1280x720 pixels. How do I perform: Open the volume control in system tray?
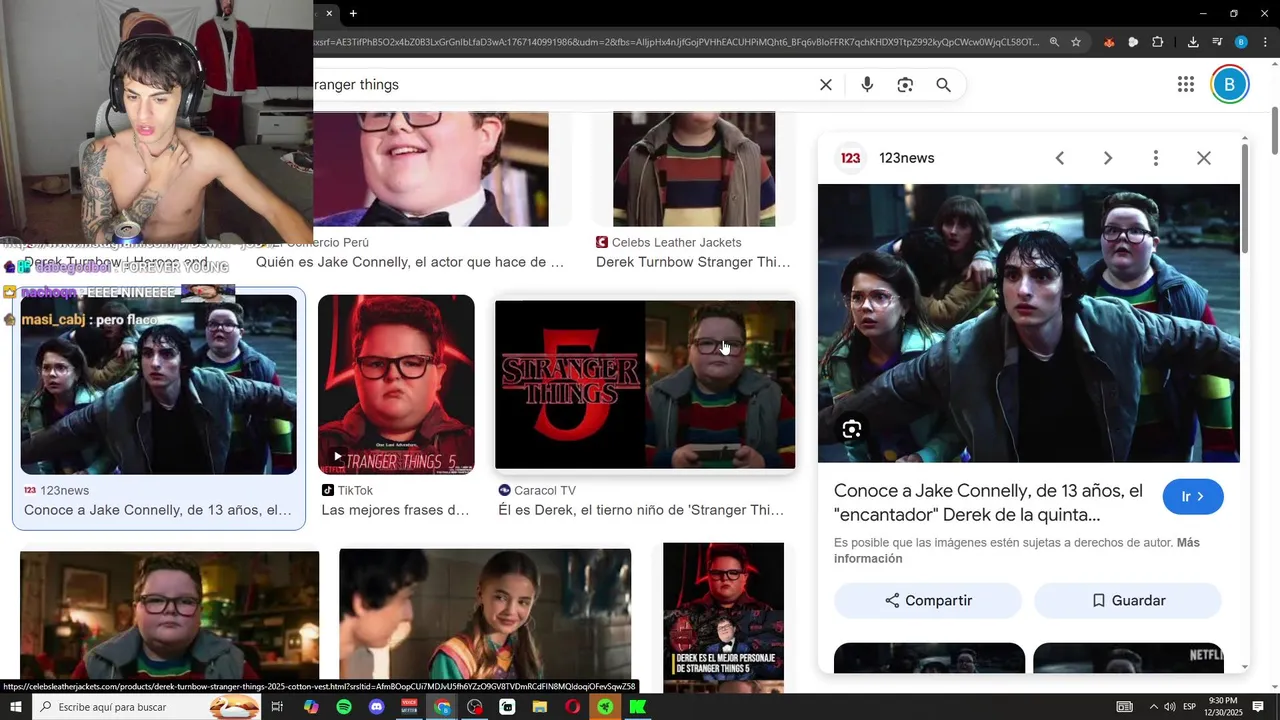point(1169,707)
